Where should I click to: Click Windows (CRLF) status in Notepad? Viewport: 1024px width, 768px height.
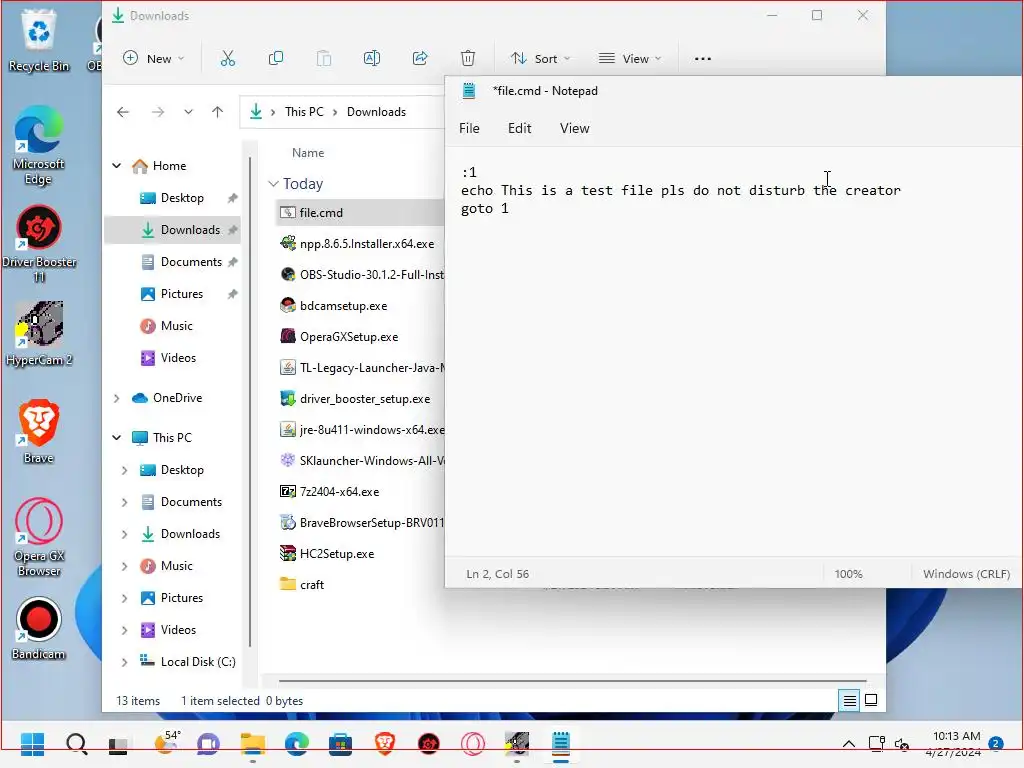(x=966, y=574)
